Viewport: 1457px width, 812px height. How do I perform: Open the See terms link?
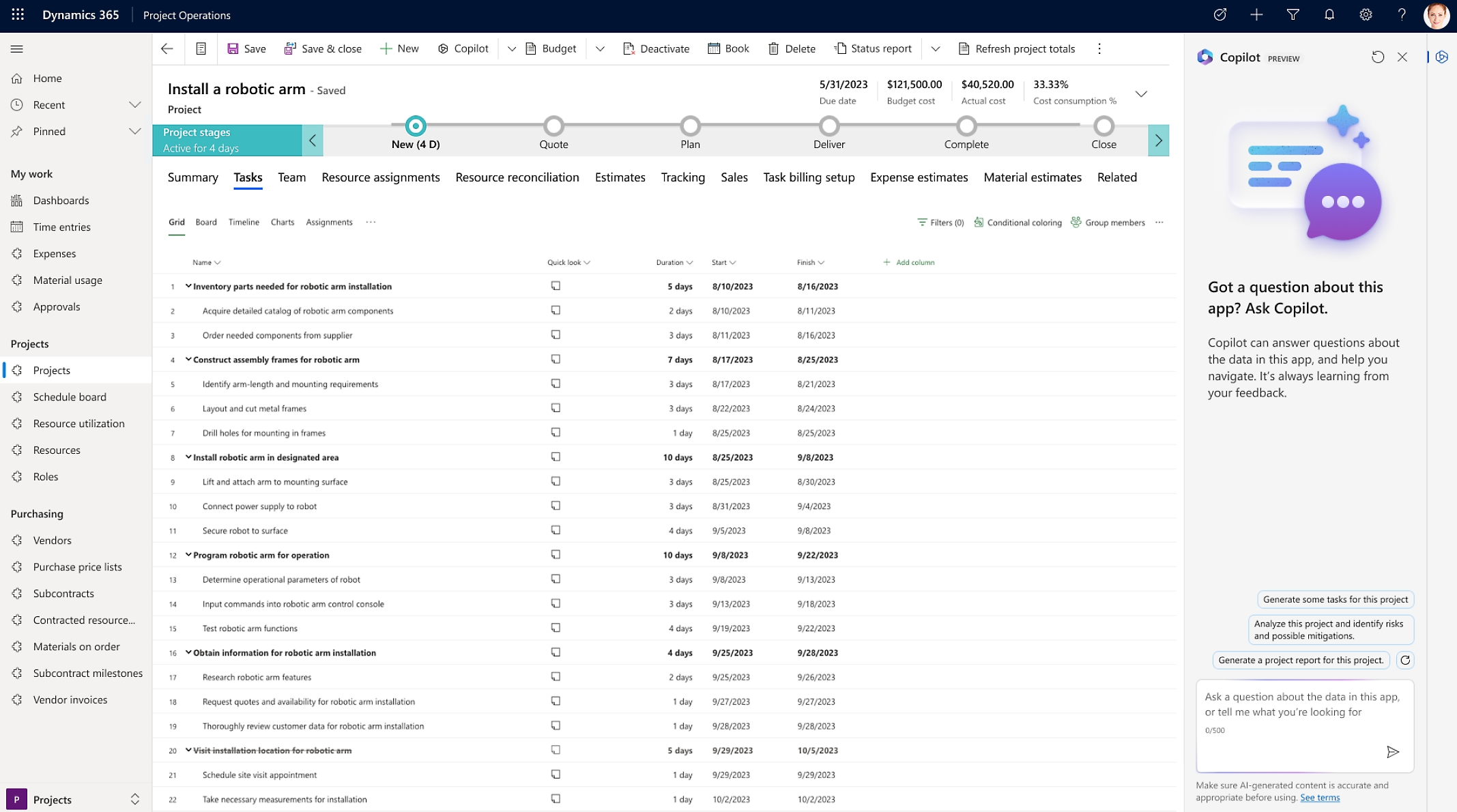(x=1319, y=798)
